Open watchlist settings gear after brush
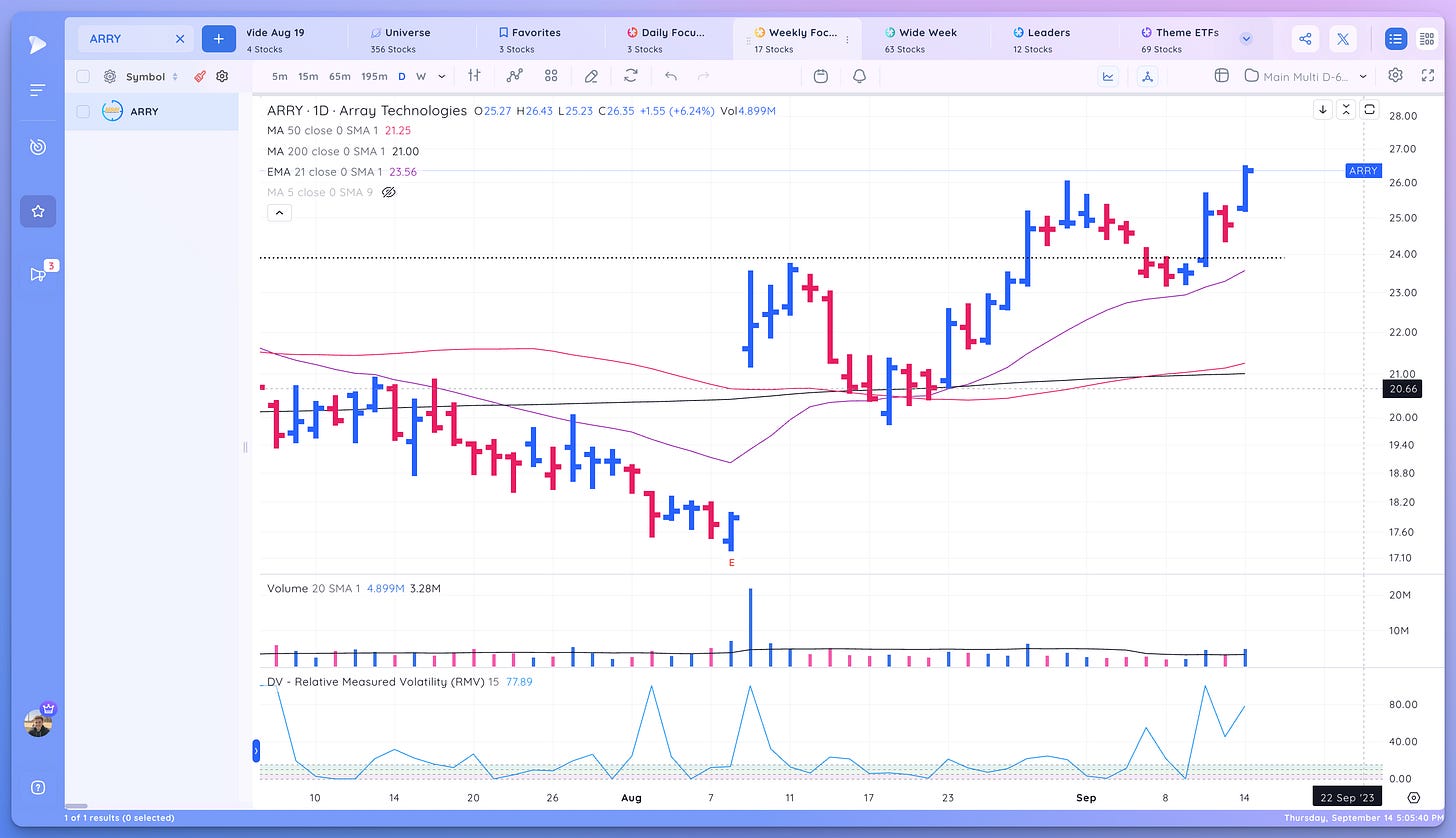Screen dimensions: 1456x838 coord(222,76)
